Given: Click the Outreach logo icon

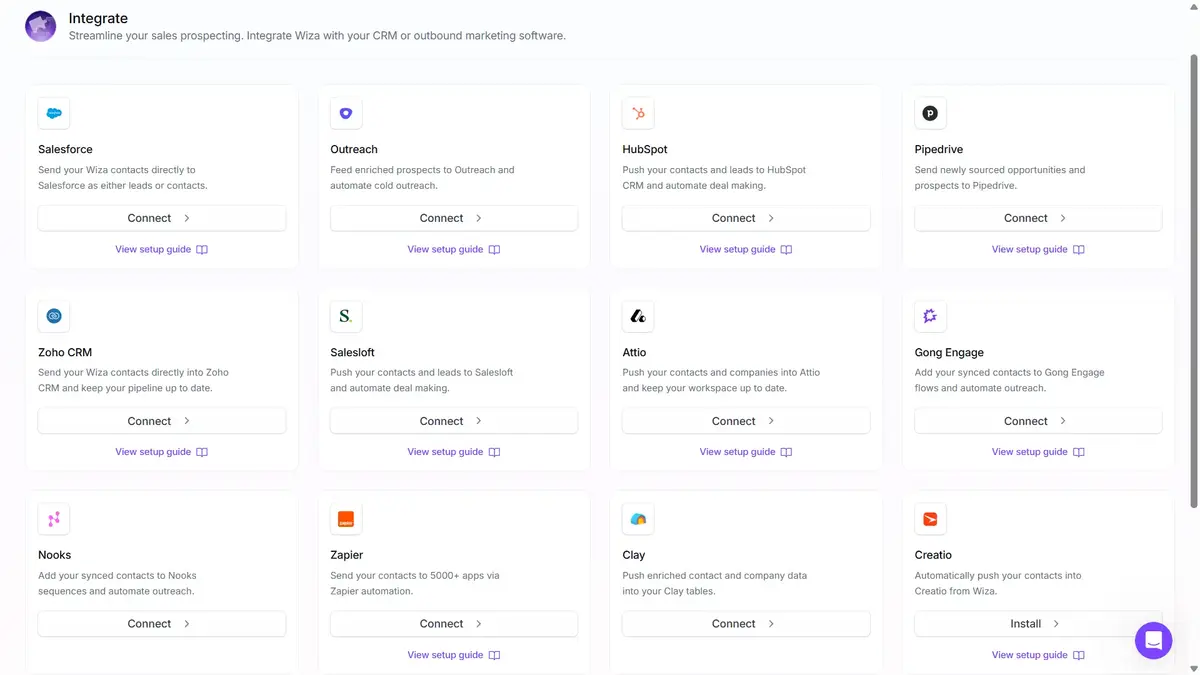Looking at the screenshot, I should 346,113.
